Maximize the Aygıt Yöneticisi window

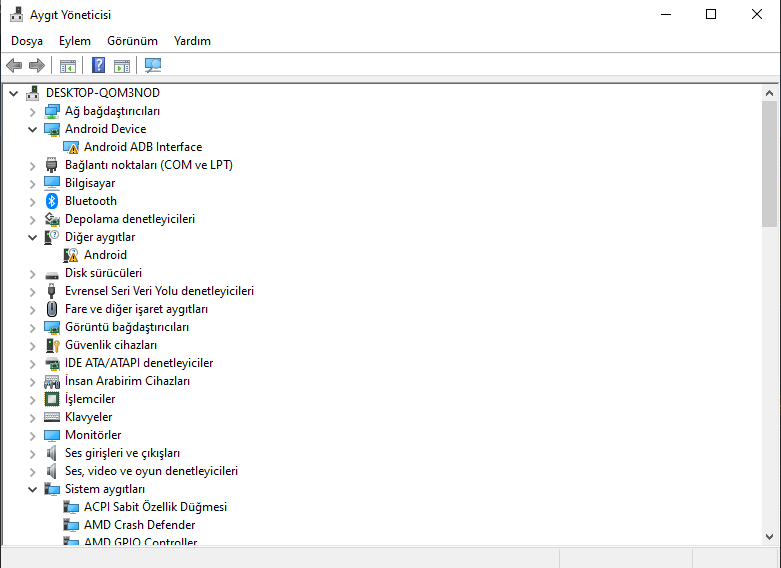click(711, 14)
